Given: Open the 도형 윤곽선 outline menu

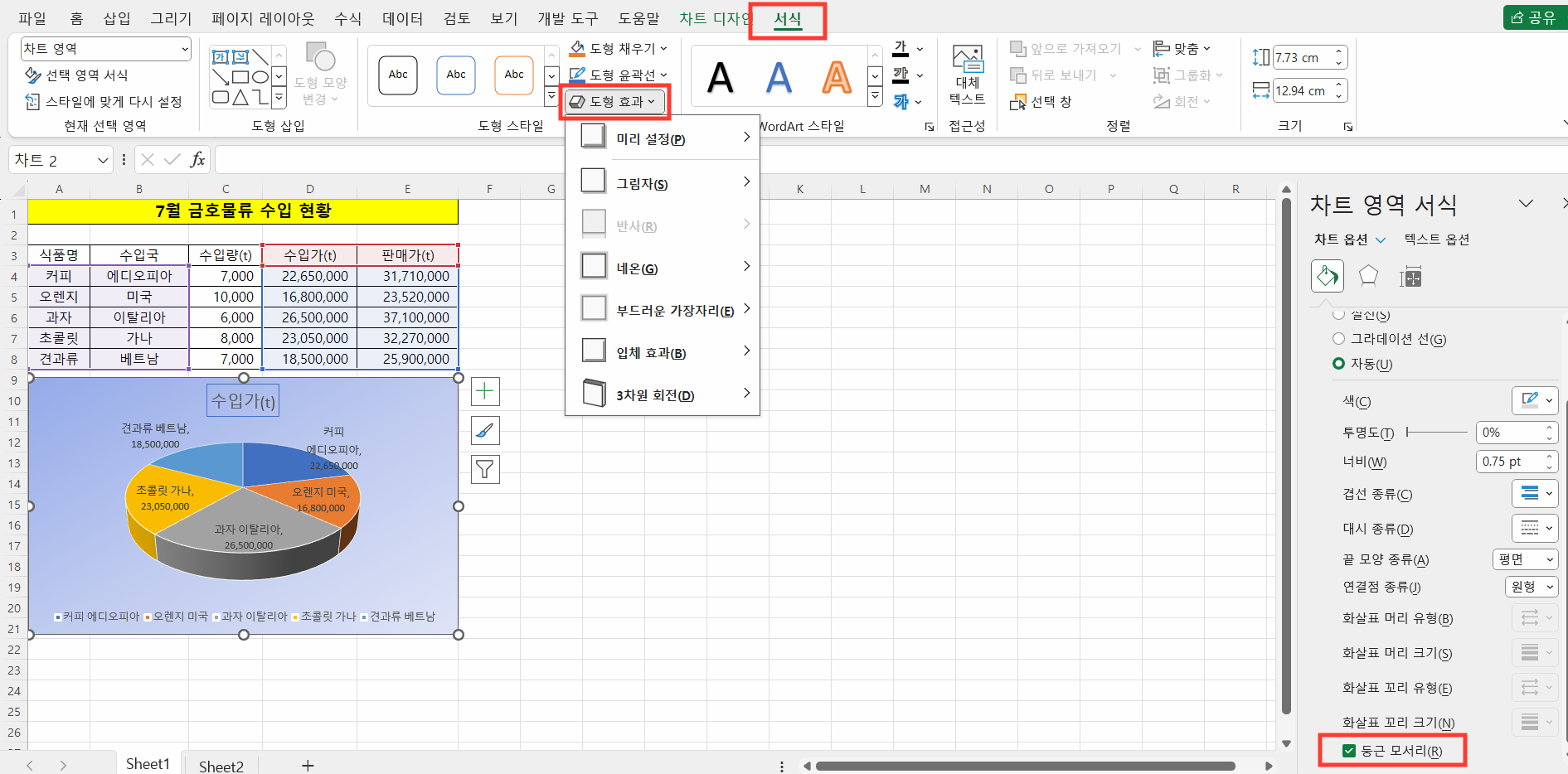Looking at the screenshot, I should pyautogui.click(x=618, y=75).
